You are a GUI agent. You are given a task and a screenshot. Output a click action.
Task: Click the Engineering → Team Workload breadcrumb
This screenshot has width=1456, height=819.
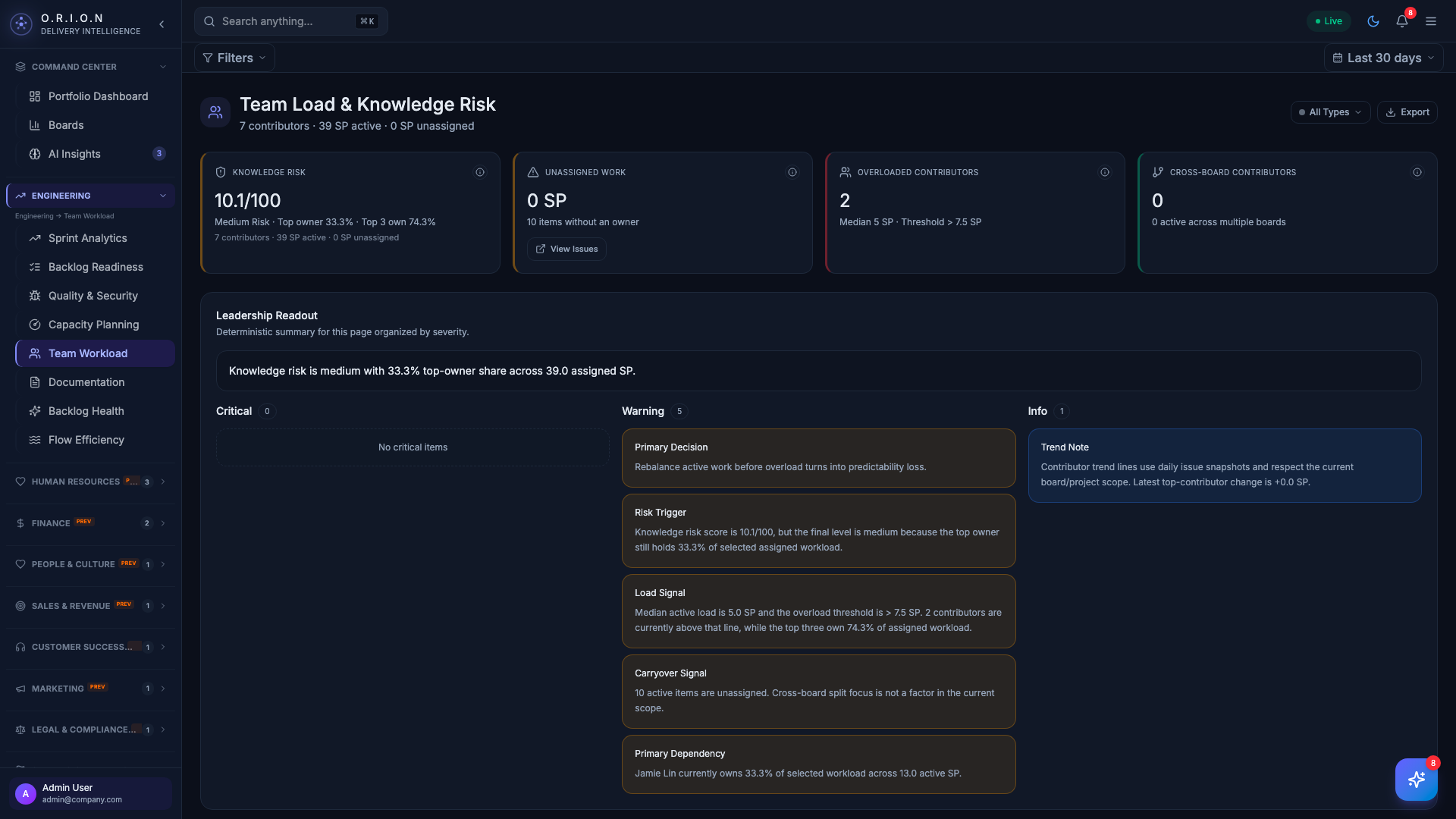coord(64,216)
